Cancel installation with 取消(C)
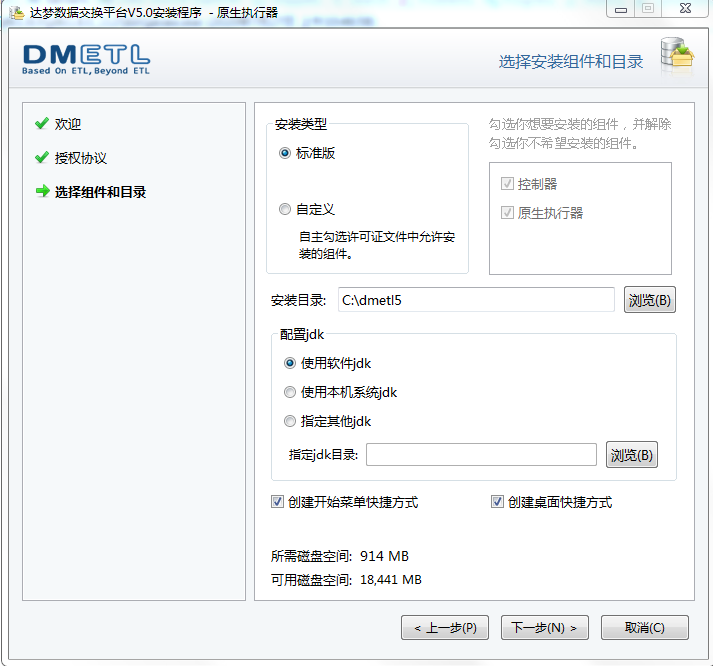The height and width of the screenshot is (666, 713). [645, 627]
